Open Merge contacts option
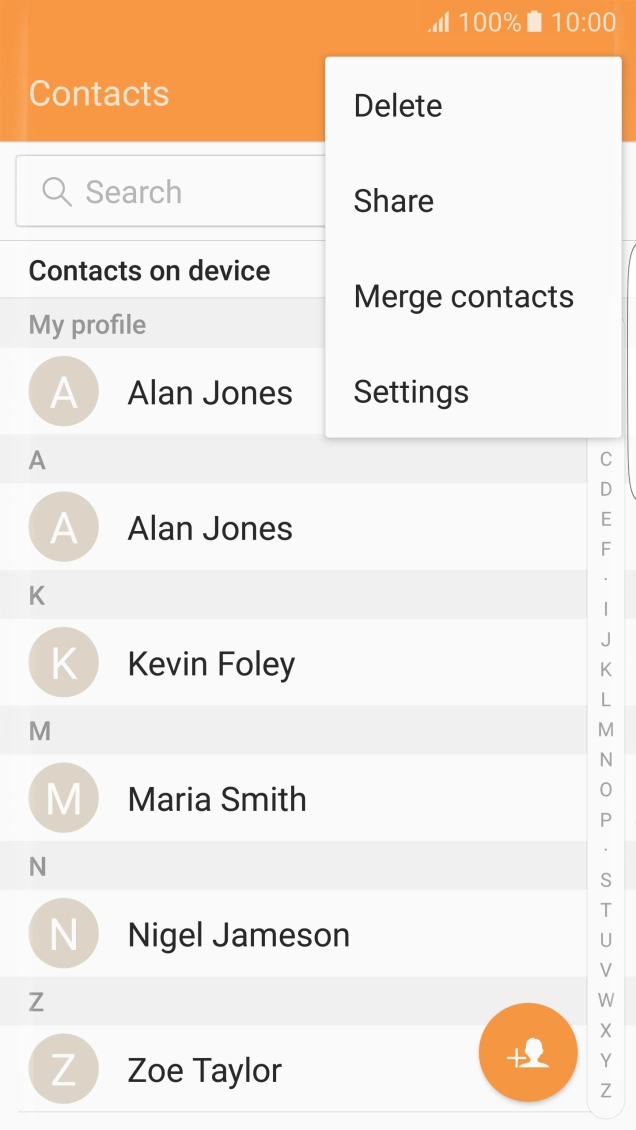Image resolution: width=636 pixels, height=1130 pixels. 463,296
